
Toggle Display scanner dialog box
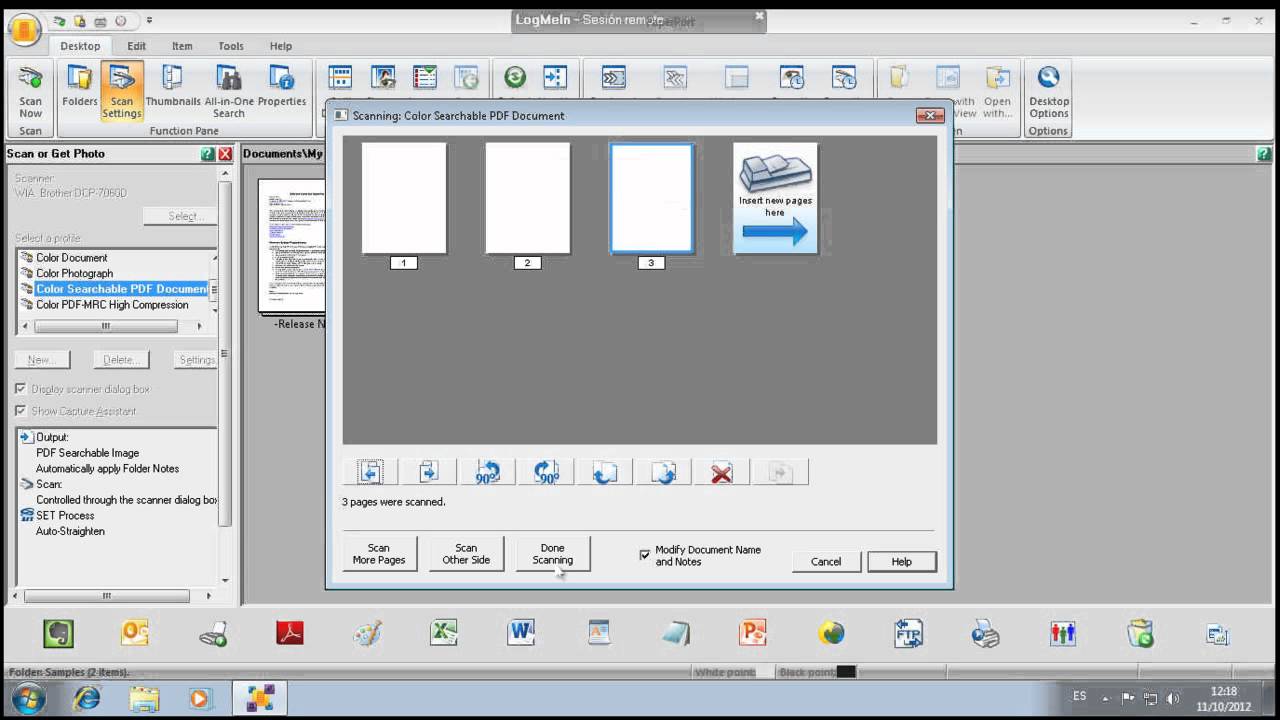pos(20,389)
